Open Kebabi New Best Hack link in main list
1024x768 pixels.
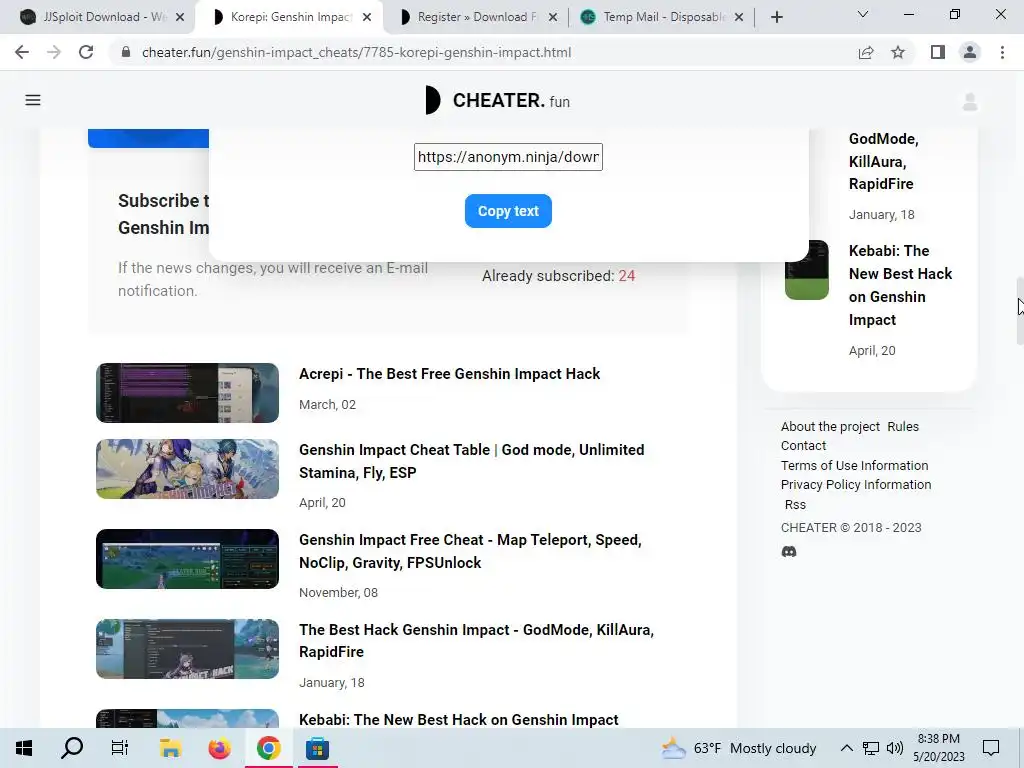[458, 719]
